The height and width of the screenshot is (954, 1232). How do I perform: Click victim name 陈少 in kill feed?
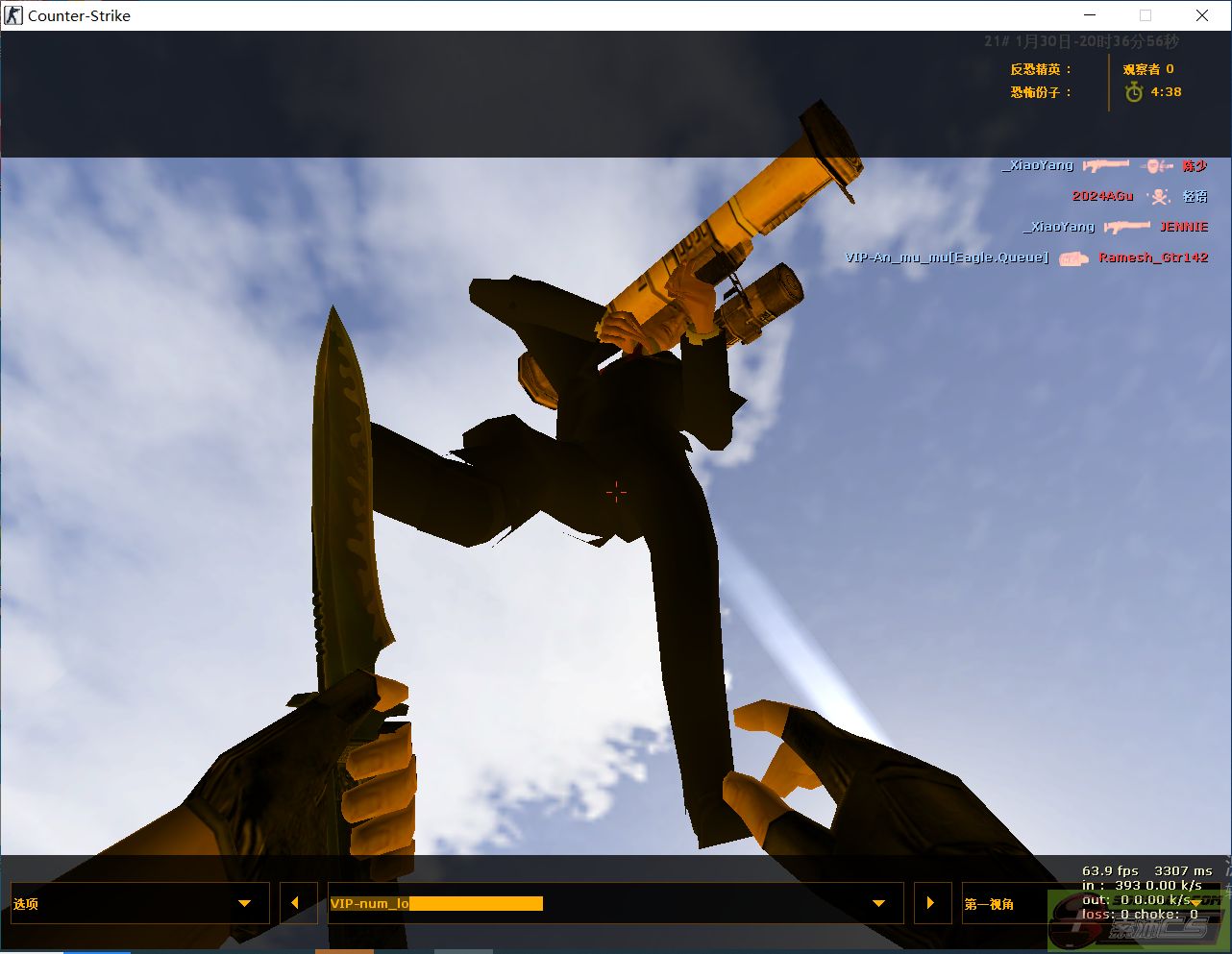pos(1195,165)
